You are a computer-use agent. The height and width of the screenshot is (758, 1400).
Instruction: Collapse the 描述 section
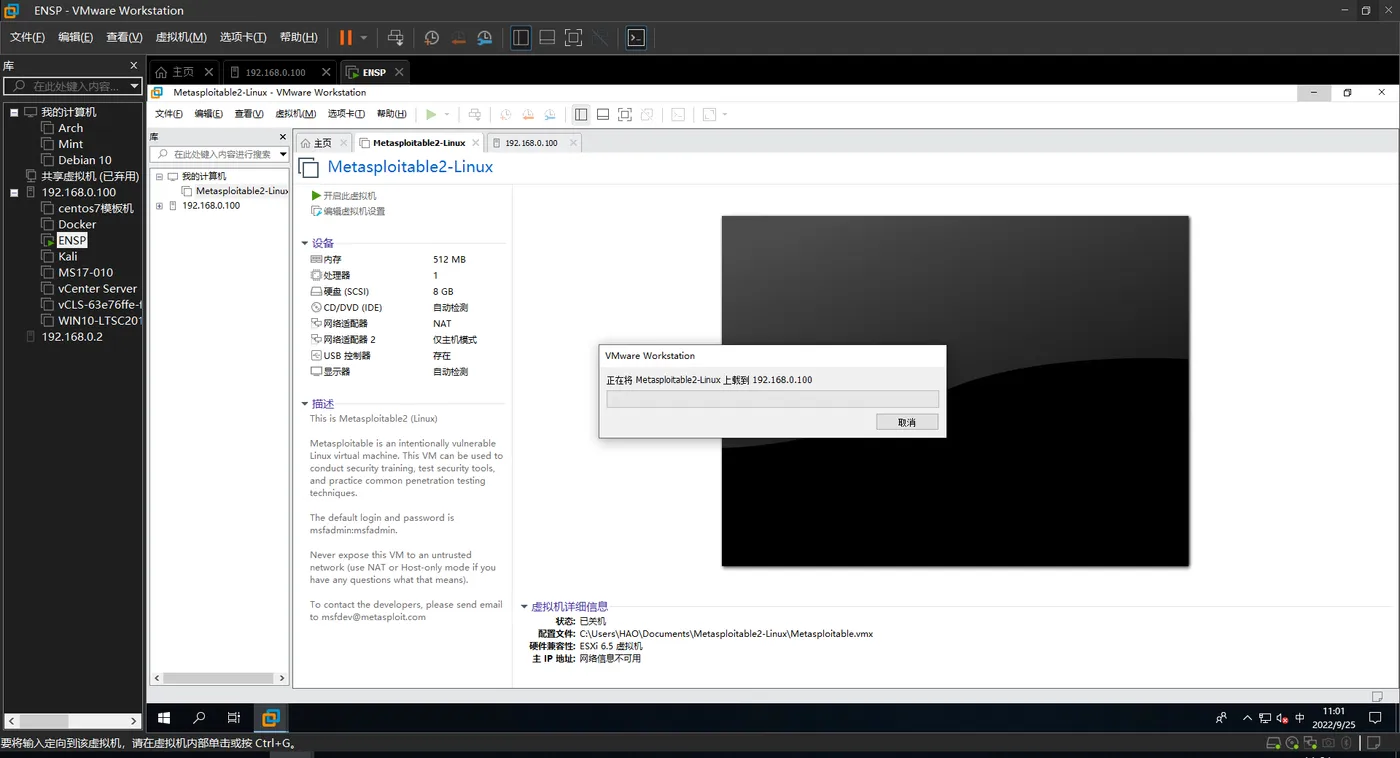point(305,404)
